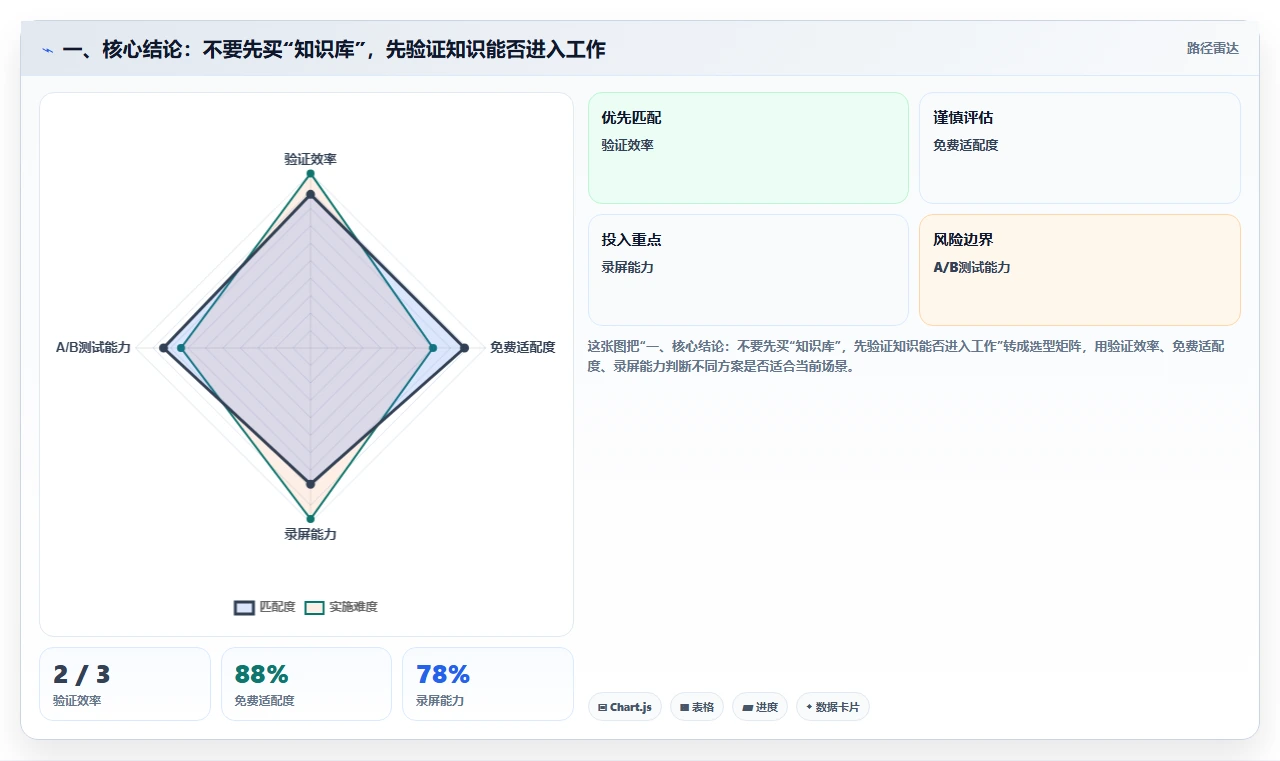
Task: Click the 路径雷达 label in header
Action: click(1212, 48)
